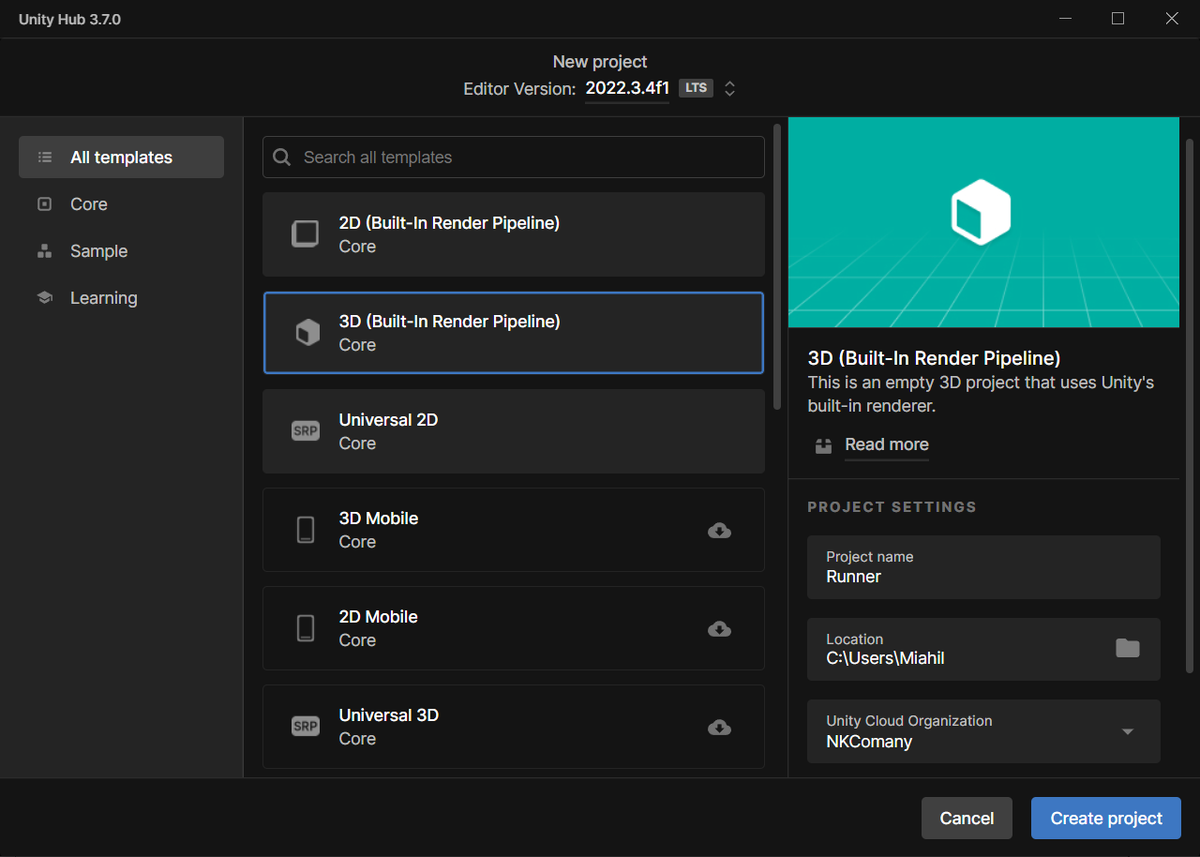Click the Core category icon
This screenshot has height=857, width=1200.
coord(44,204)
